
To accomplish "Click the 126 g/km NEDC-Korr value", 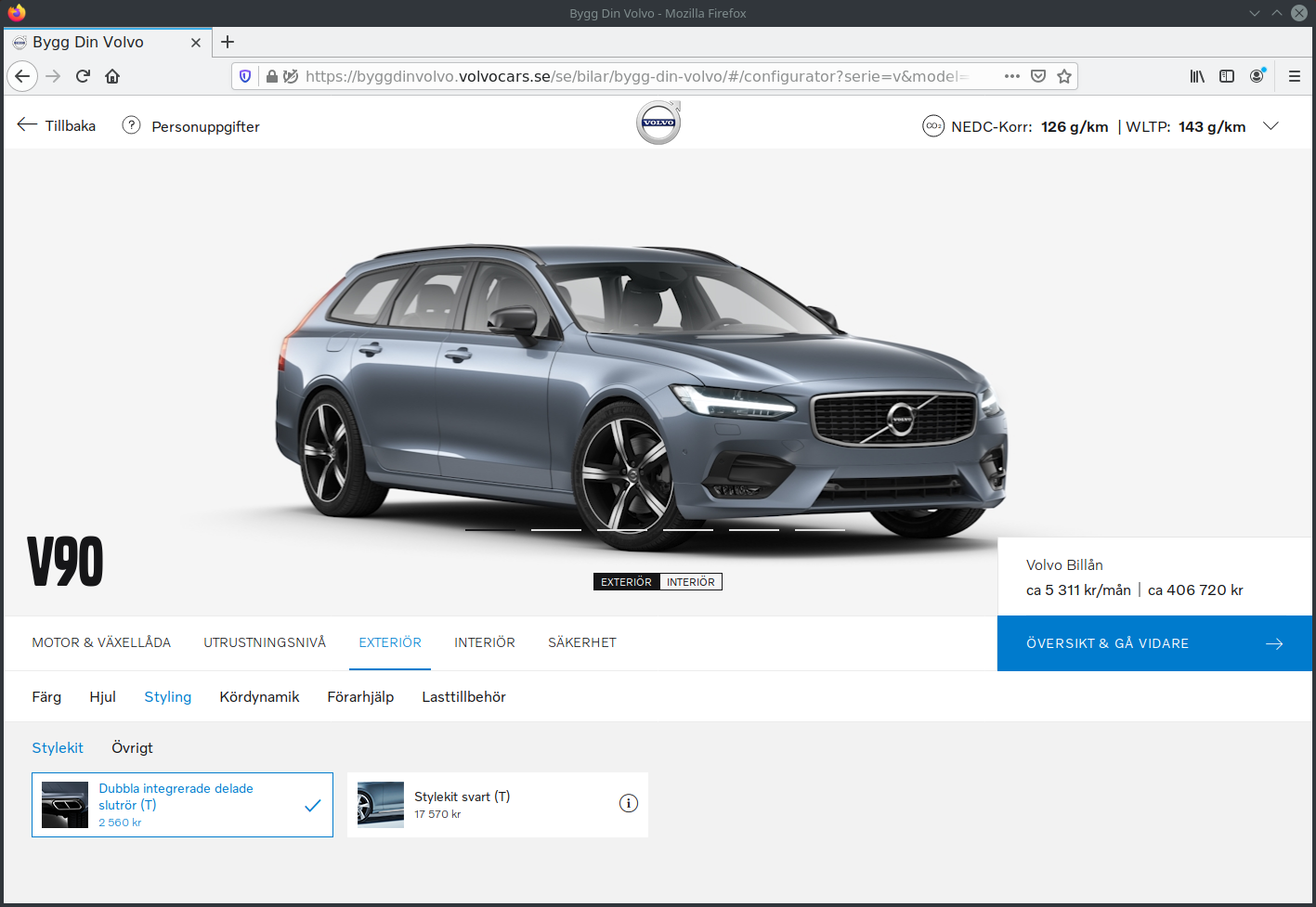I will click(1075, 127).
